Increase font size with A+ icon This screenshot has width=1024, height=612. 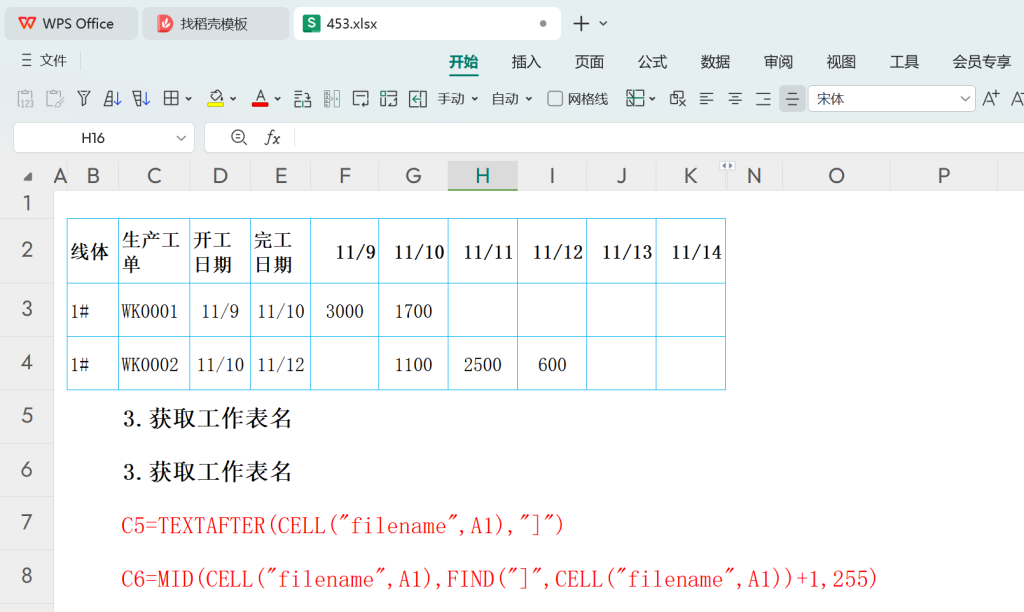click(991, 99)
